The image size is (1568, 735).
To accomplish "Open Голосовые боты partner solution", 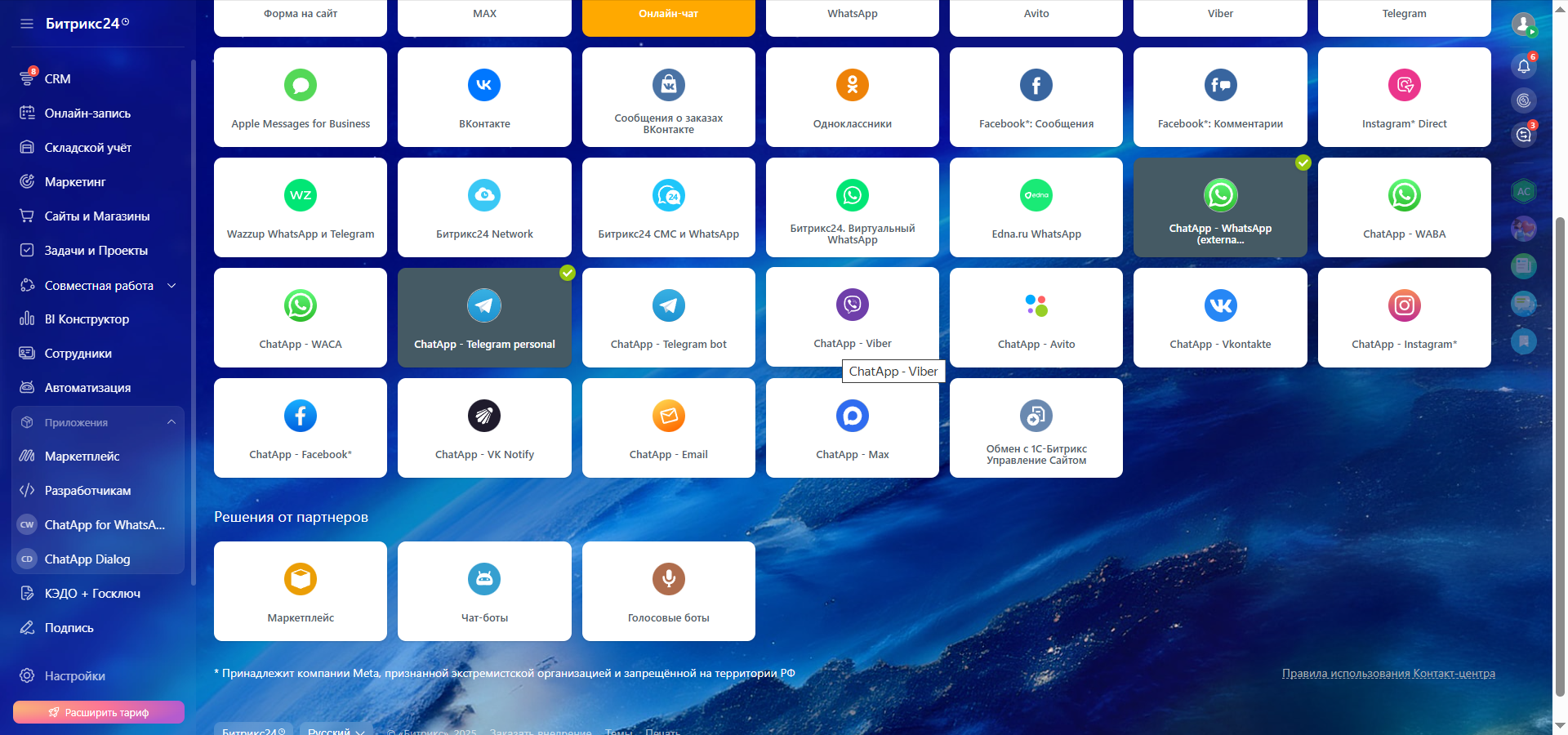I will pos(668,592).
